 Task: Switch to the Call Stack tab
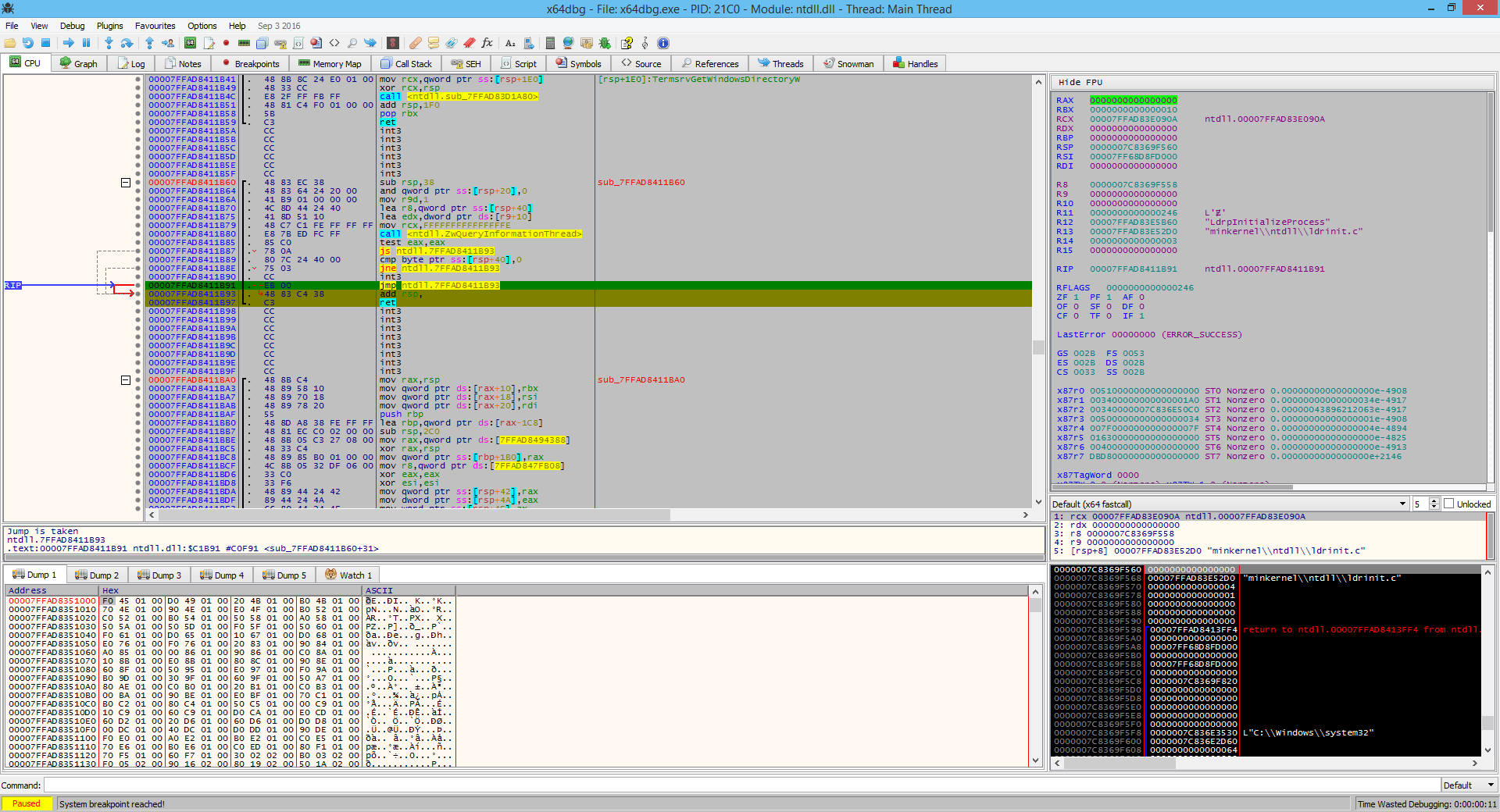(x=406, y=63)
